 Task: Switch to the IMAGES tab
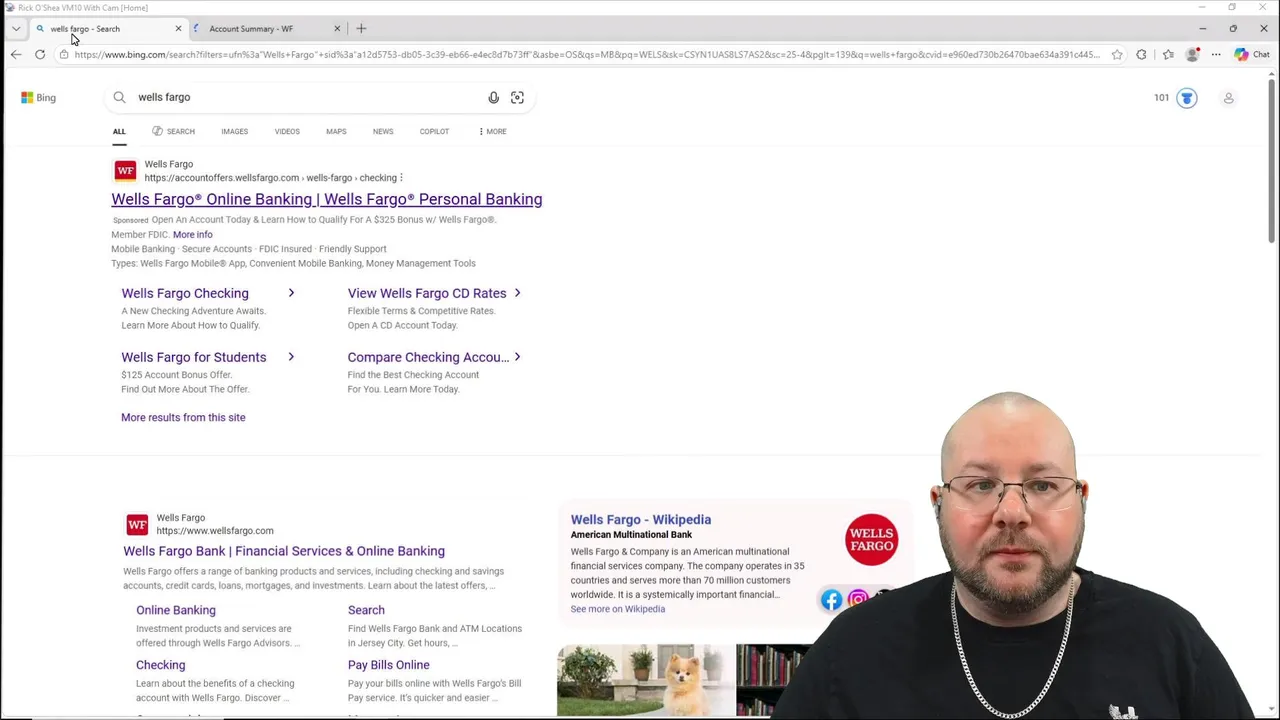tap(235, 131)
